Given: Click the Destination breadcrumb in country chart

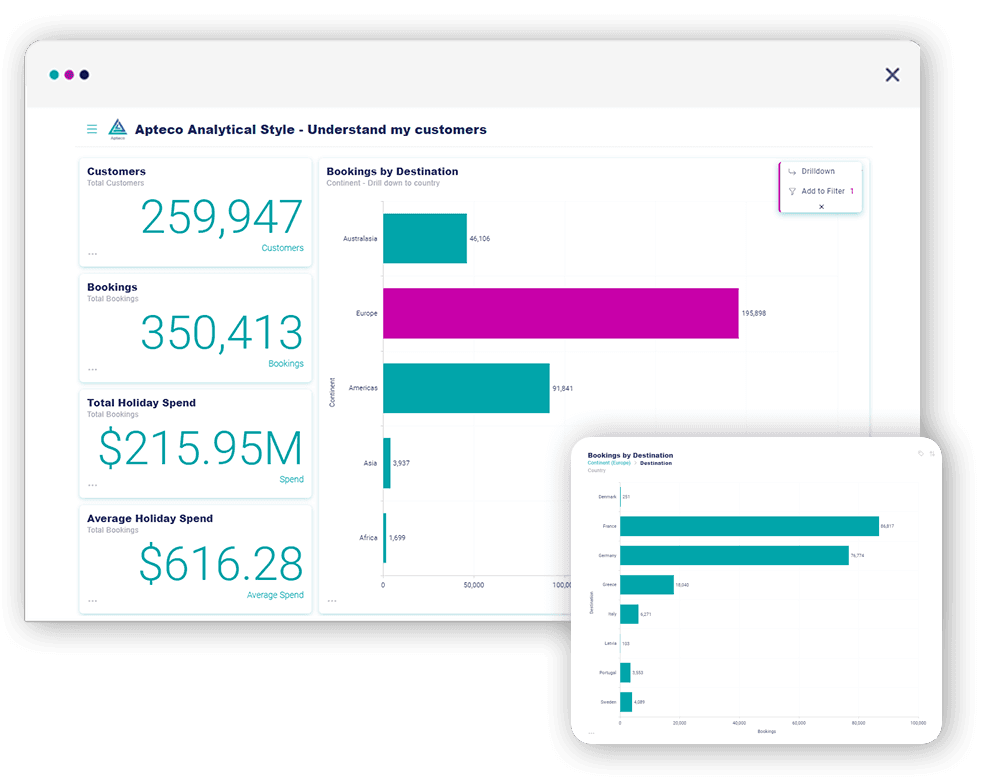Looking at the screenshot, I should tap(656, 463).
